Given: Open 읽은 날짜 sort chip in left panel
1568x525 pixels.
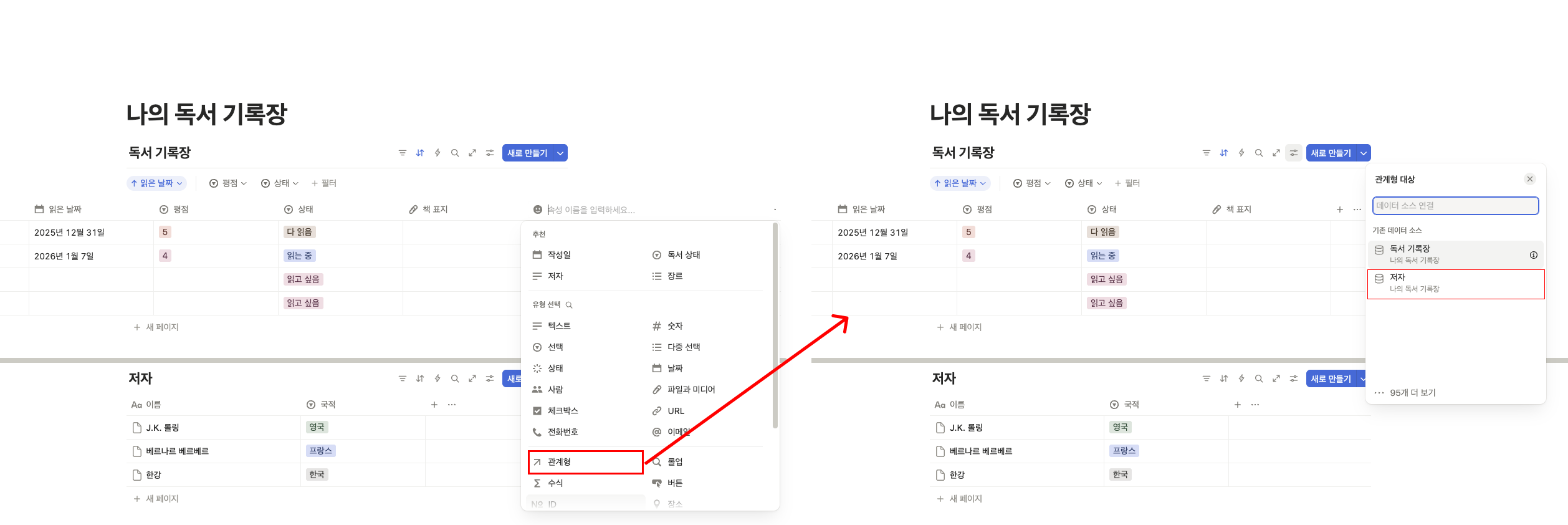Looking at the screenshot, I should (156, 183).
